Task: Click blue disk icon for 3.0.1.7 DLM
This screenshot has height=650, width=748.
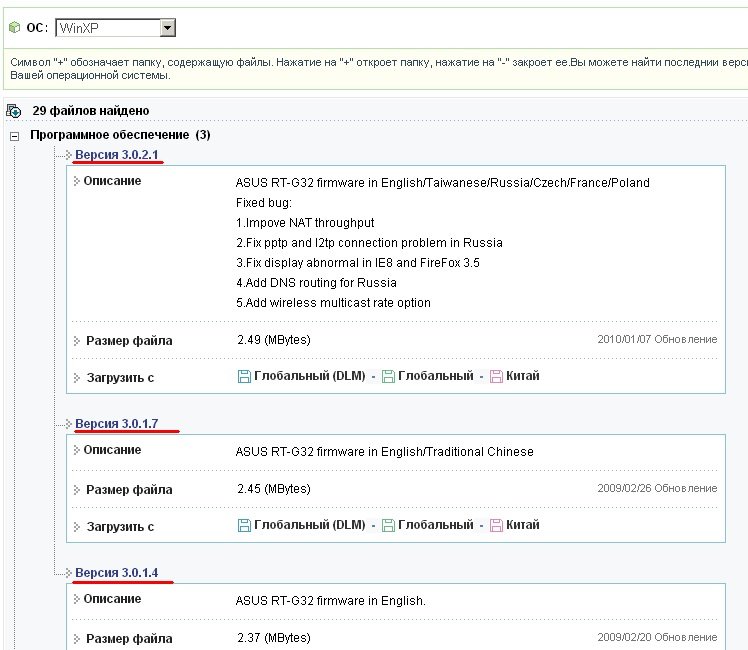Action: pyautogui.click(x=244, y=526)
